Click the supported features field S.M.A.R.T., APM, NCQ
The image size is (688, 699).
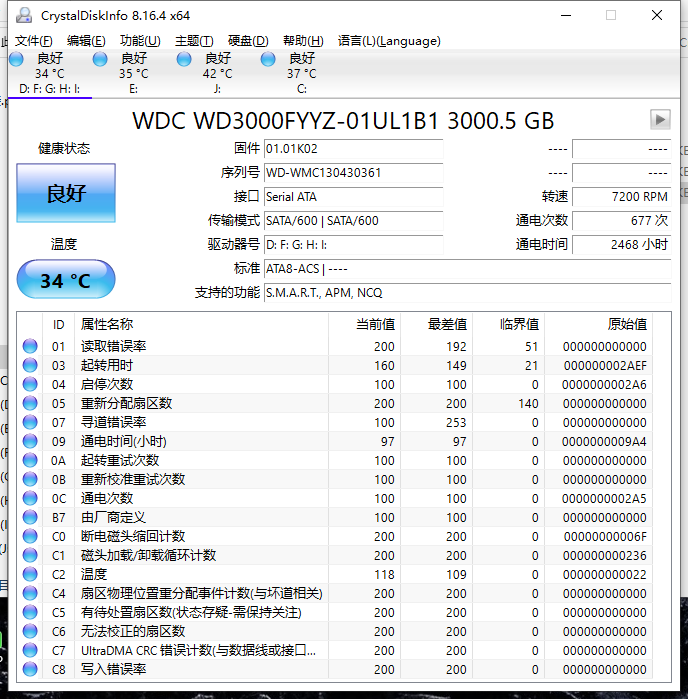point(467,293)
